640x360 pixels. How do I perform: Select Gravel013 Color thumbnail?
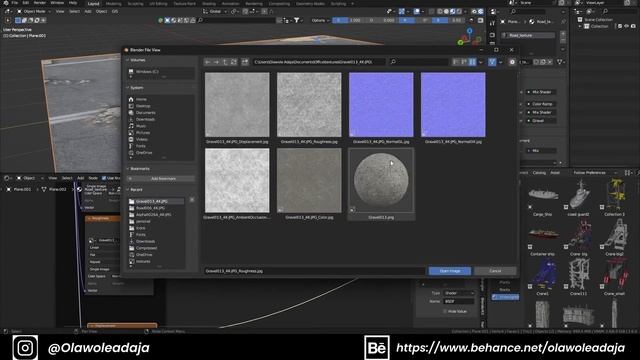[x=309, y=180]
